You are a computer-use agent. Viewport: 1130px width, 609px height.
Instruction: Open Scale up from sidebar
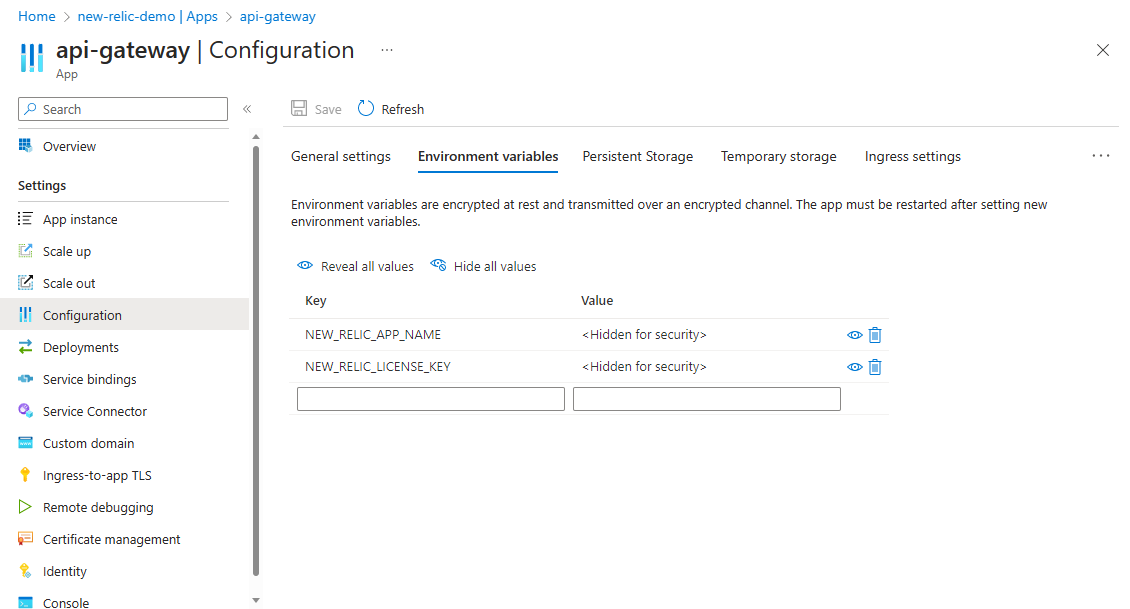(67, 251)
